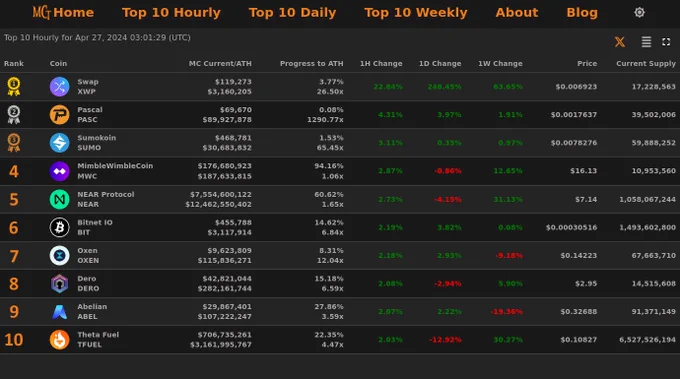Open the Oxen coin name link
This screenshot has width=680, height=379.
(87, 250)
